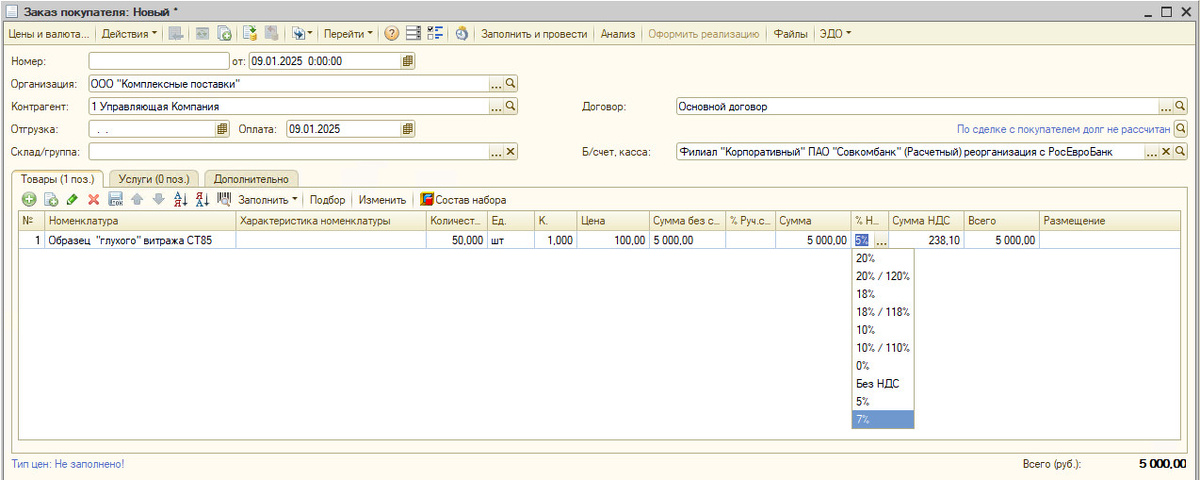Click the Состав набора icon
Image resolution: width=1200 pixels, height=480 pixels.
click(x=427, y=200)
